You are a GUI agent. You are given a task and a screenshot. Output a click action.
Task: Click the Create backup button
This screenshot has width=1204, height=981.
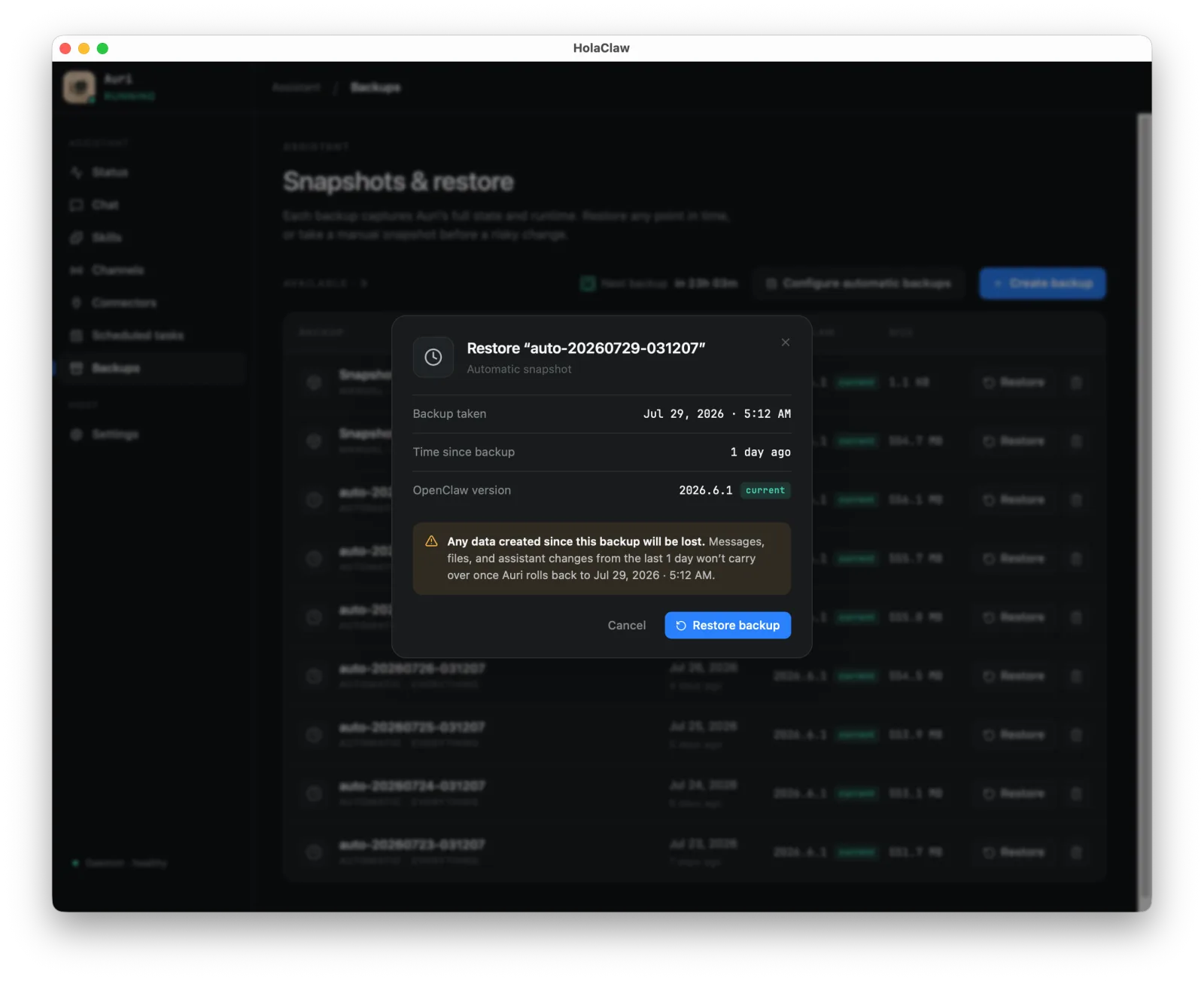[1042, 283]
